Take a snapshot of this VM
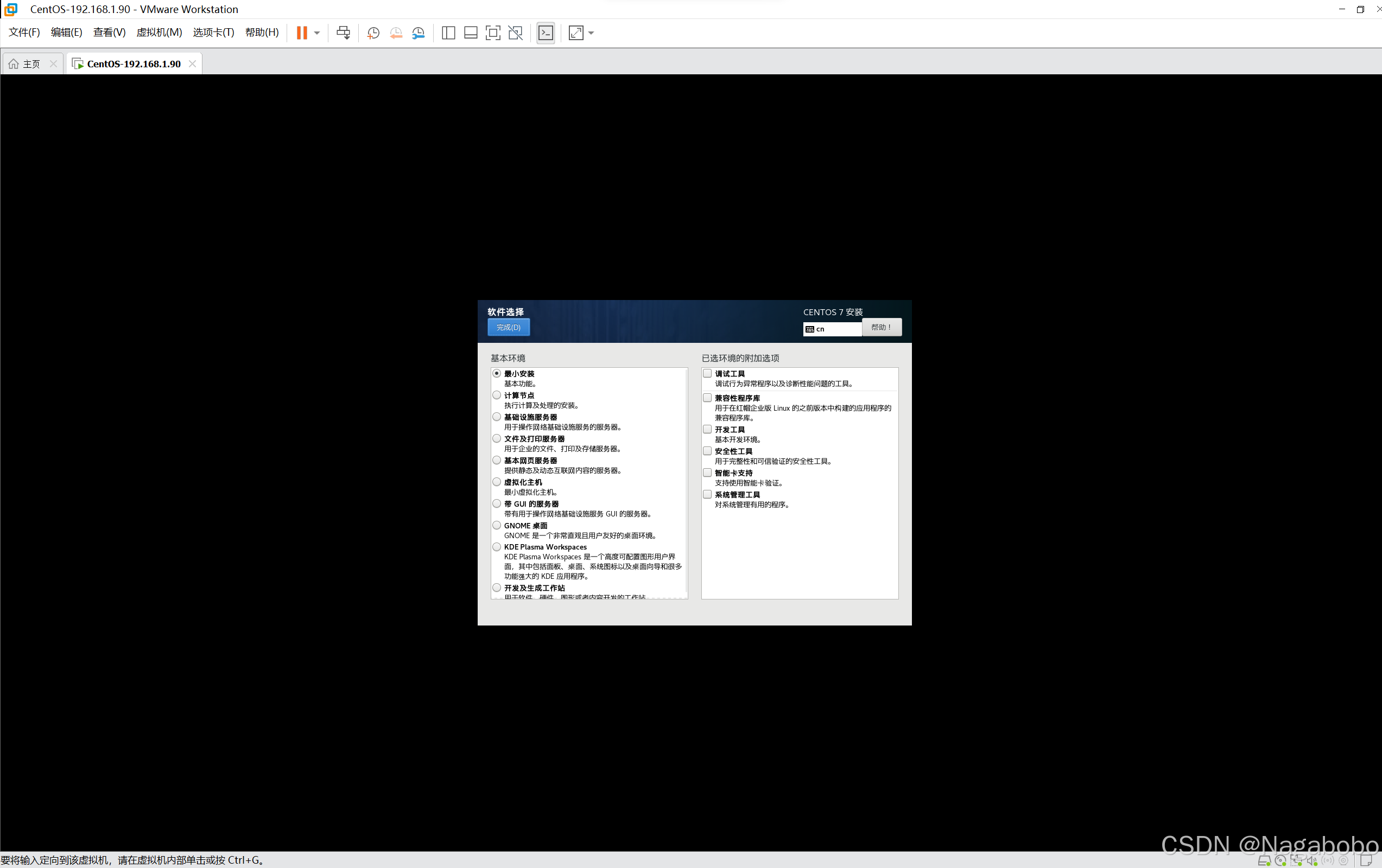 click(373, 33)
